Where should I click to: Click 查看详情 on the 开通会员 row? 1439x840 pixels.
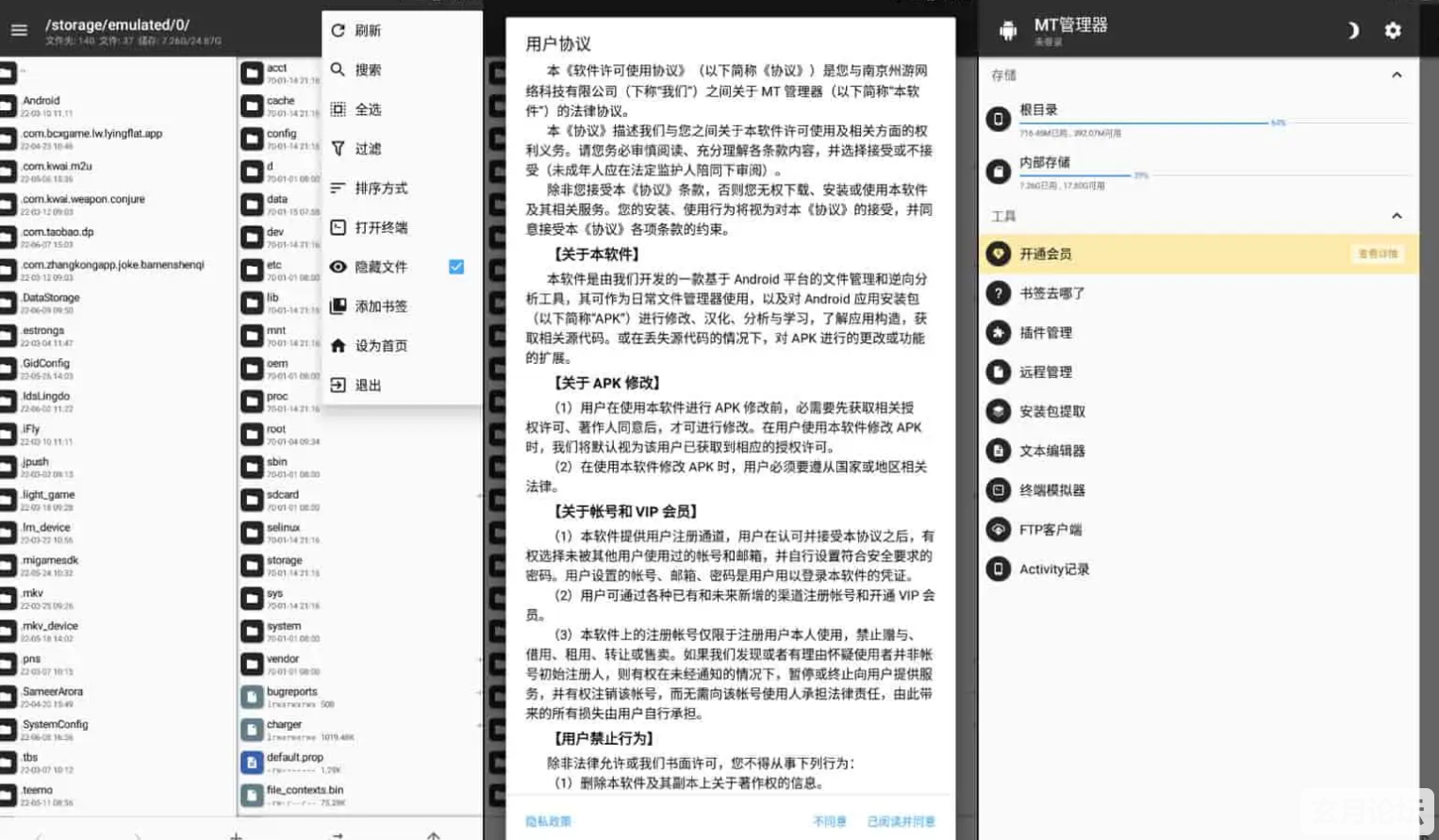(1378, 254)
